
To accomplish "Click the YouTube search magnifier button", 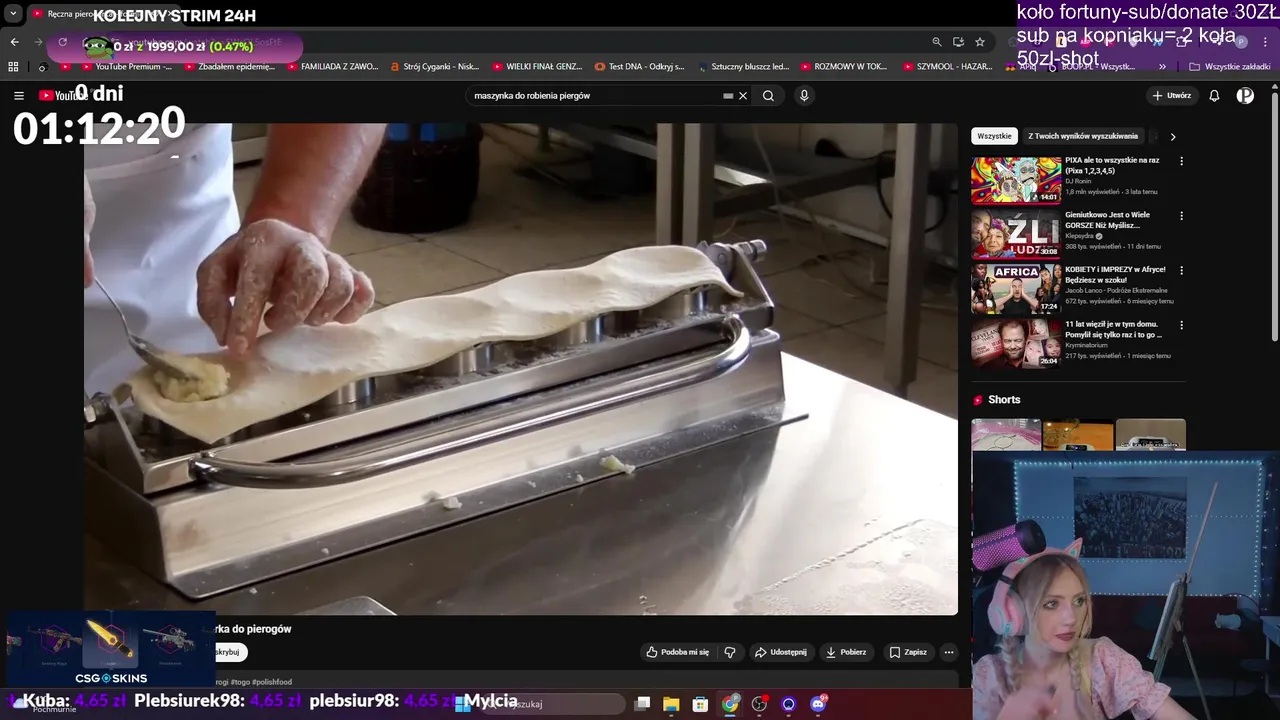I will pos(768,96).
